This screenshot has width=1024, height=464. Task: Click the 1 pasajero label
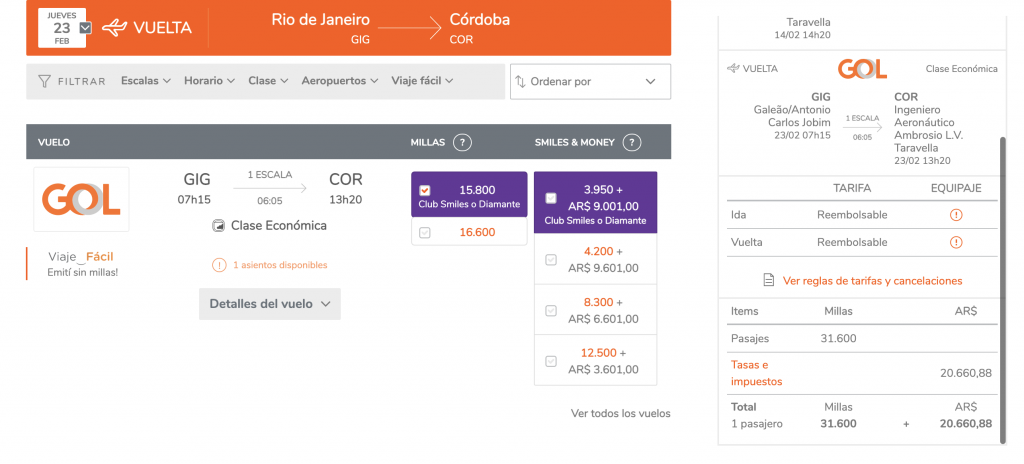click(757, 423)
